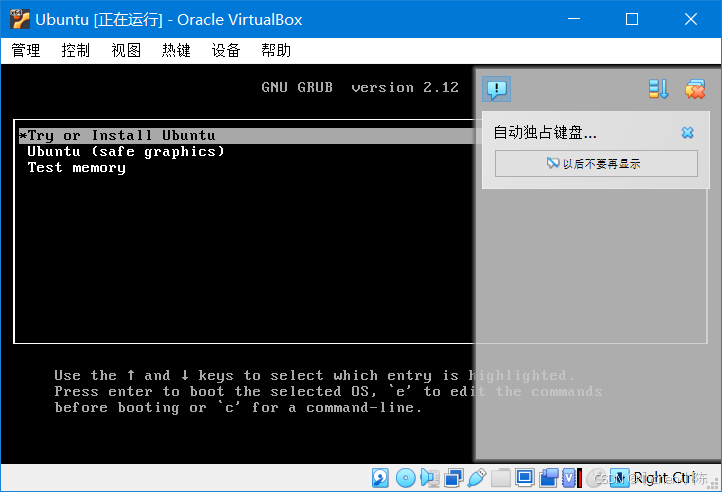This screenshot has height=492, width=722.
Task: Open the 热键 menu
Action: (x=176, y=50)
